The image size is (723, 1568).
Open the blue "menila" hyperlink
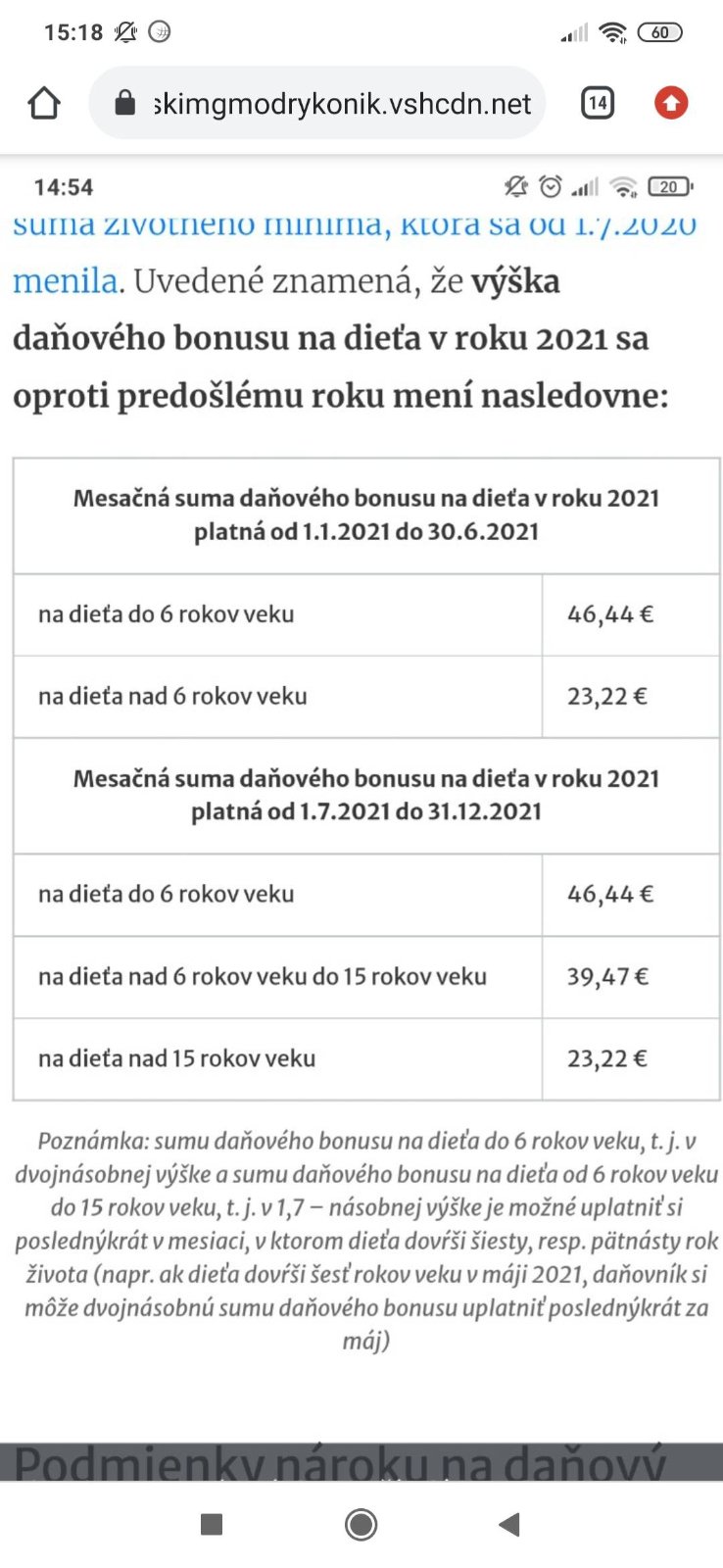pos(65,281)
